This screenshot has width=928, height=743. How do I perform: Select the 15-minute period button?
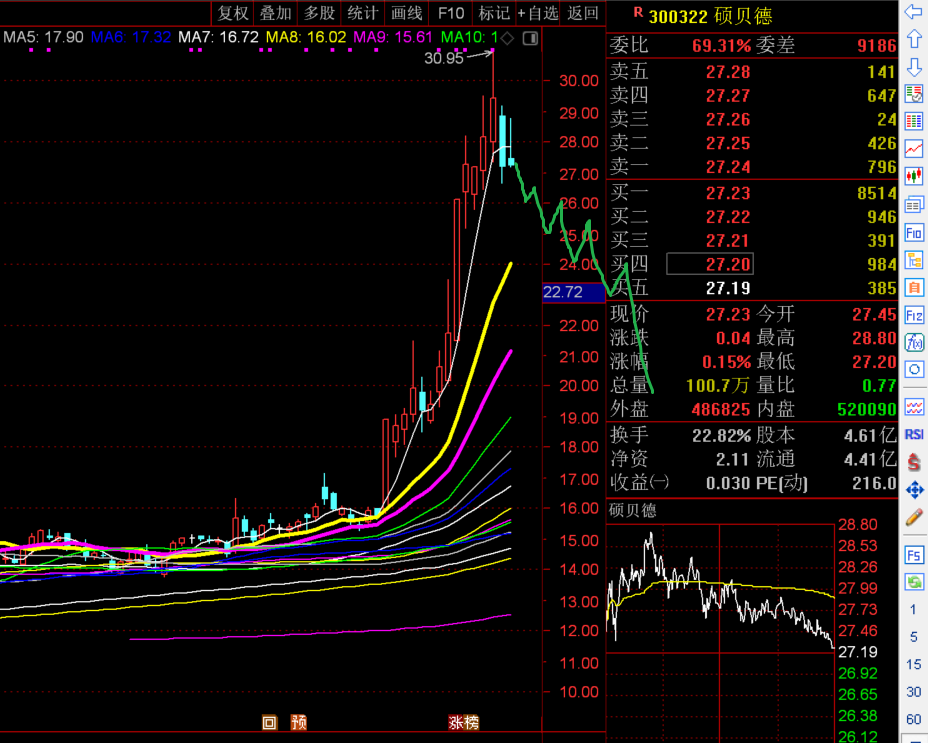click(x=913, y=664)
